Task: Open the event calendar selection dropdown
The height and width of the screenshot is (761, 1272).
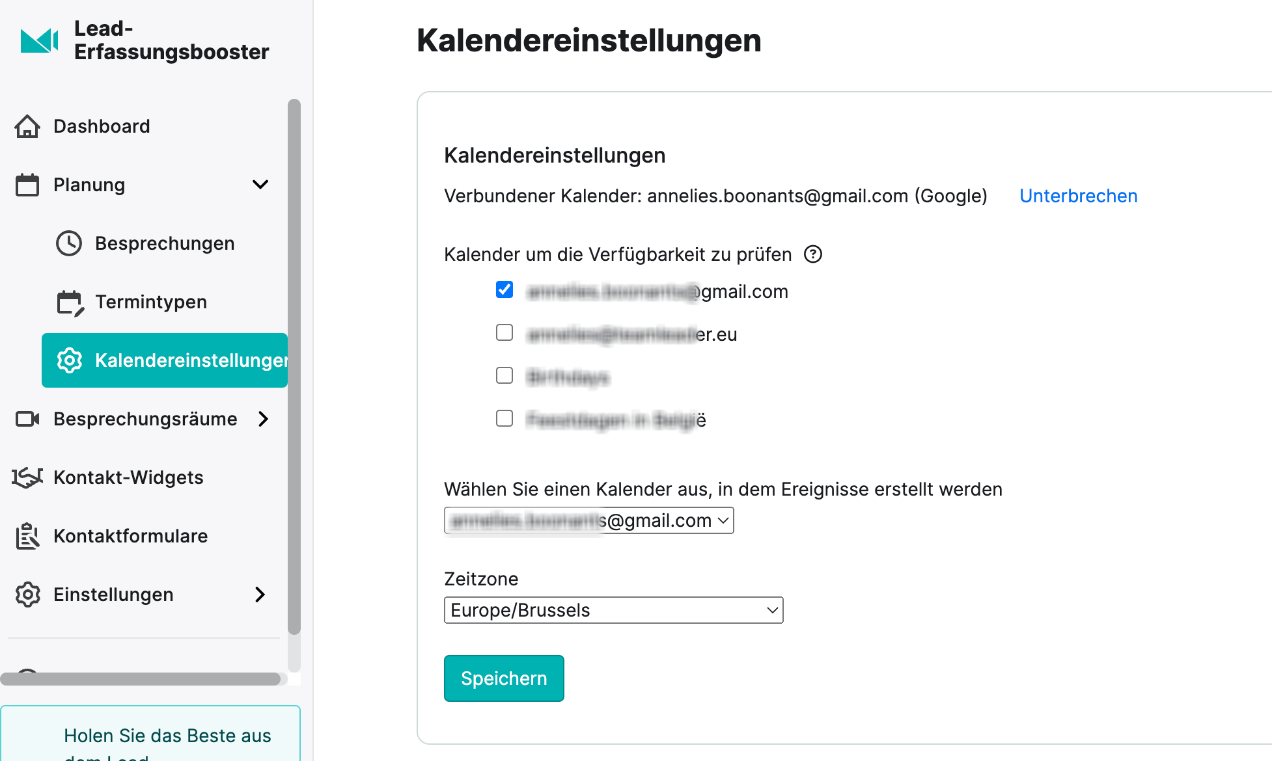Action: pyautogui.click(x=589, y=520)
